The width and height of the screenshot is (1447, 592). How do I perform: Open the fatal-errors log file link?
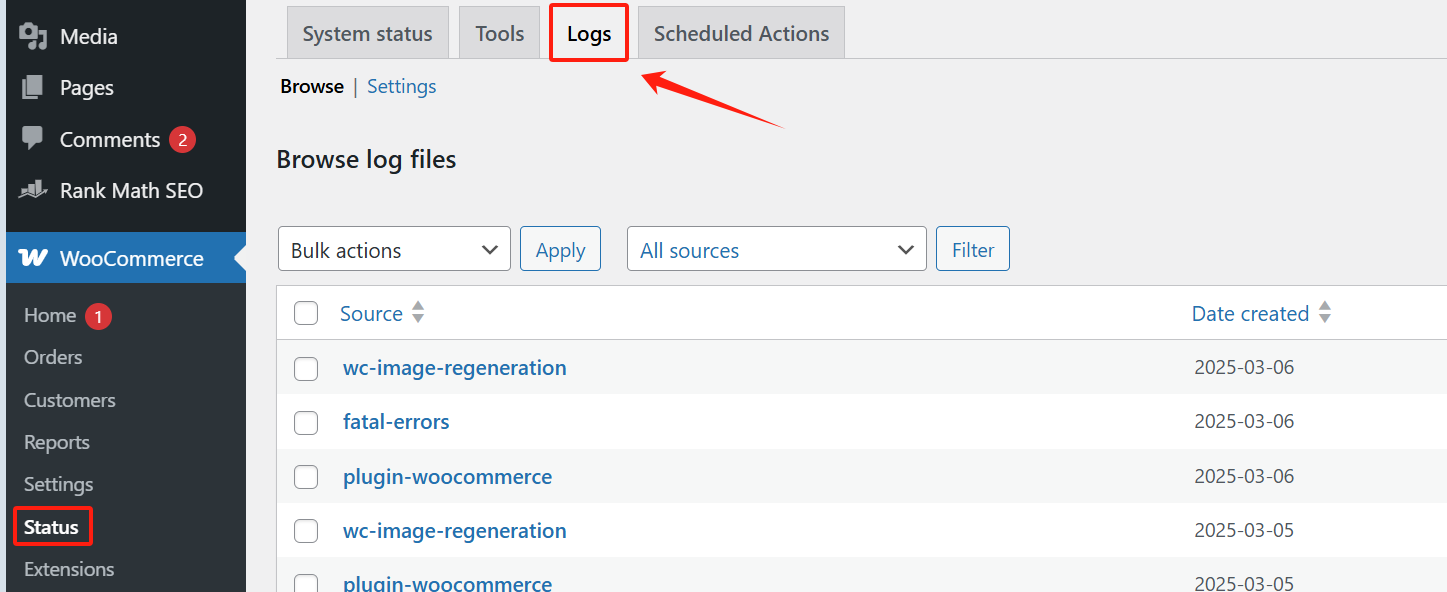coord(396,422)
